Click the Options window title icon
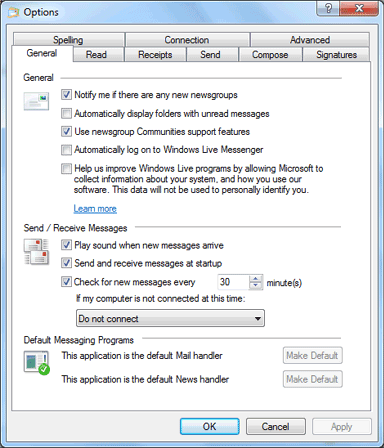Screen dimensions: 384x448 click(14, 12)
